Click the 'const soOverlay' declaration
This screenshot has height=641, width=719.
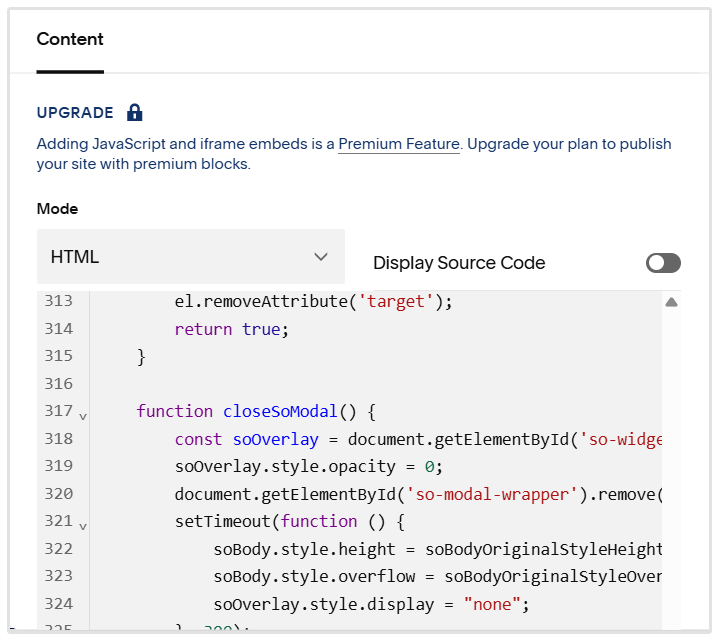(x=246, y=439)
